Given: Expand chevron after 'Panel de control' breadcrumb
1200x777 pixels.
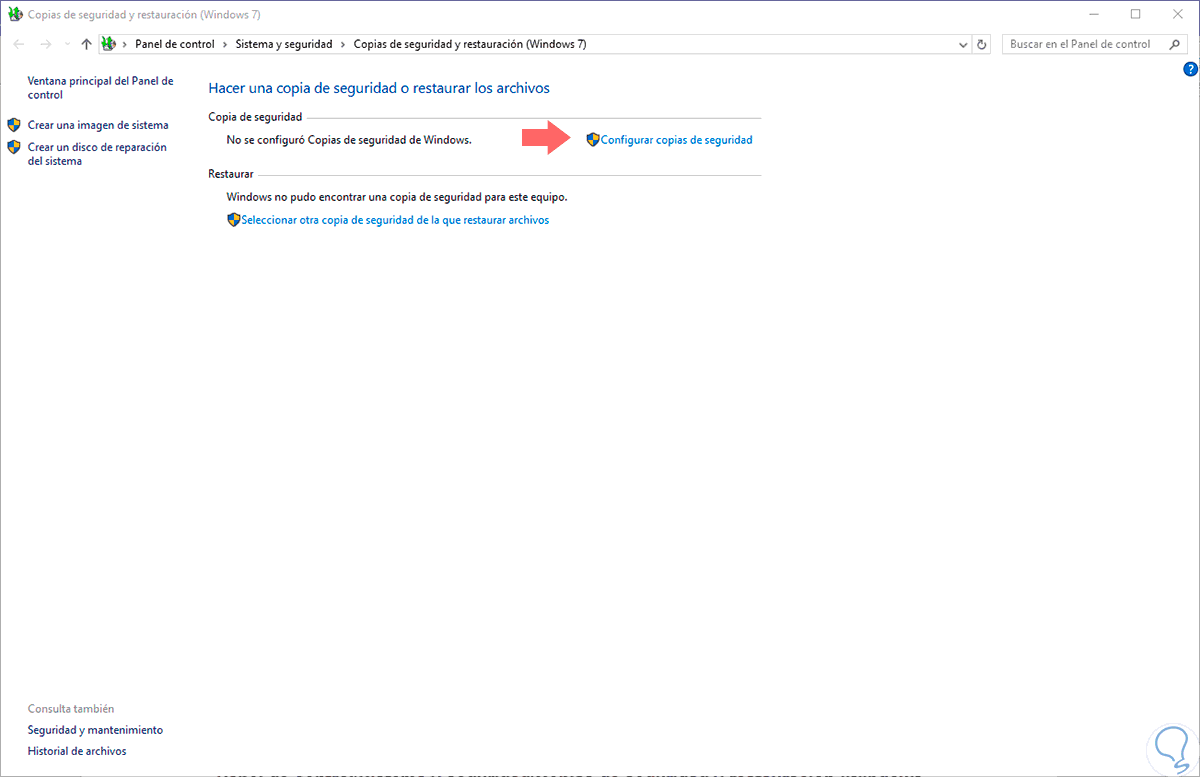Looking at the screenshot, I should 225,45.
